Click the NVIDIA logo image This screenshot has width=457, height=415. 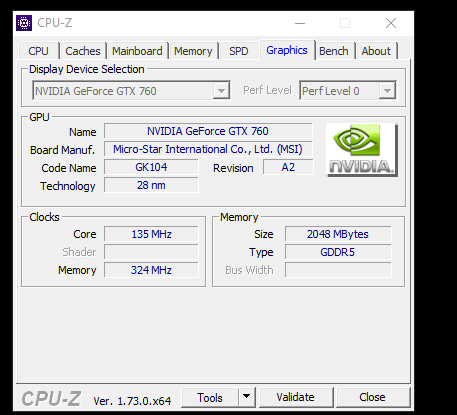click(362, 150)
